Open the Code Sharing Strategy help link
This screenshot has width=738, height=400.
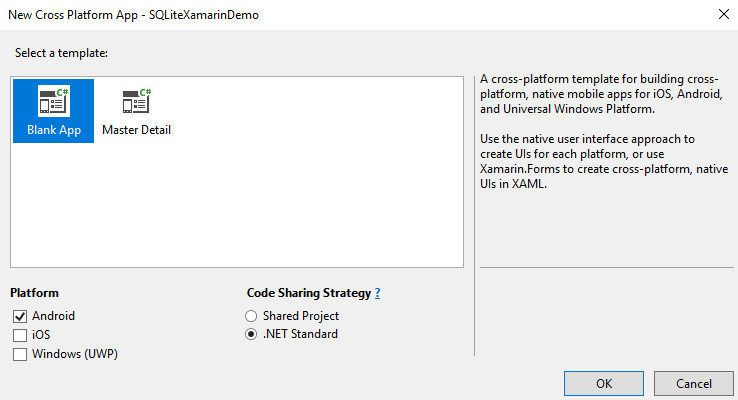coord(377,293)
